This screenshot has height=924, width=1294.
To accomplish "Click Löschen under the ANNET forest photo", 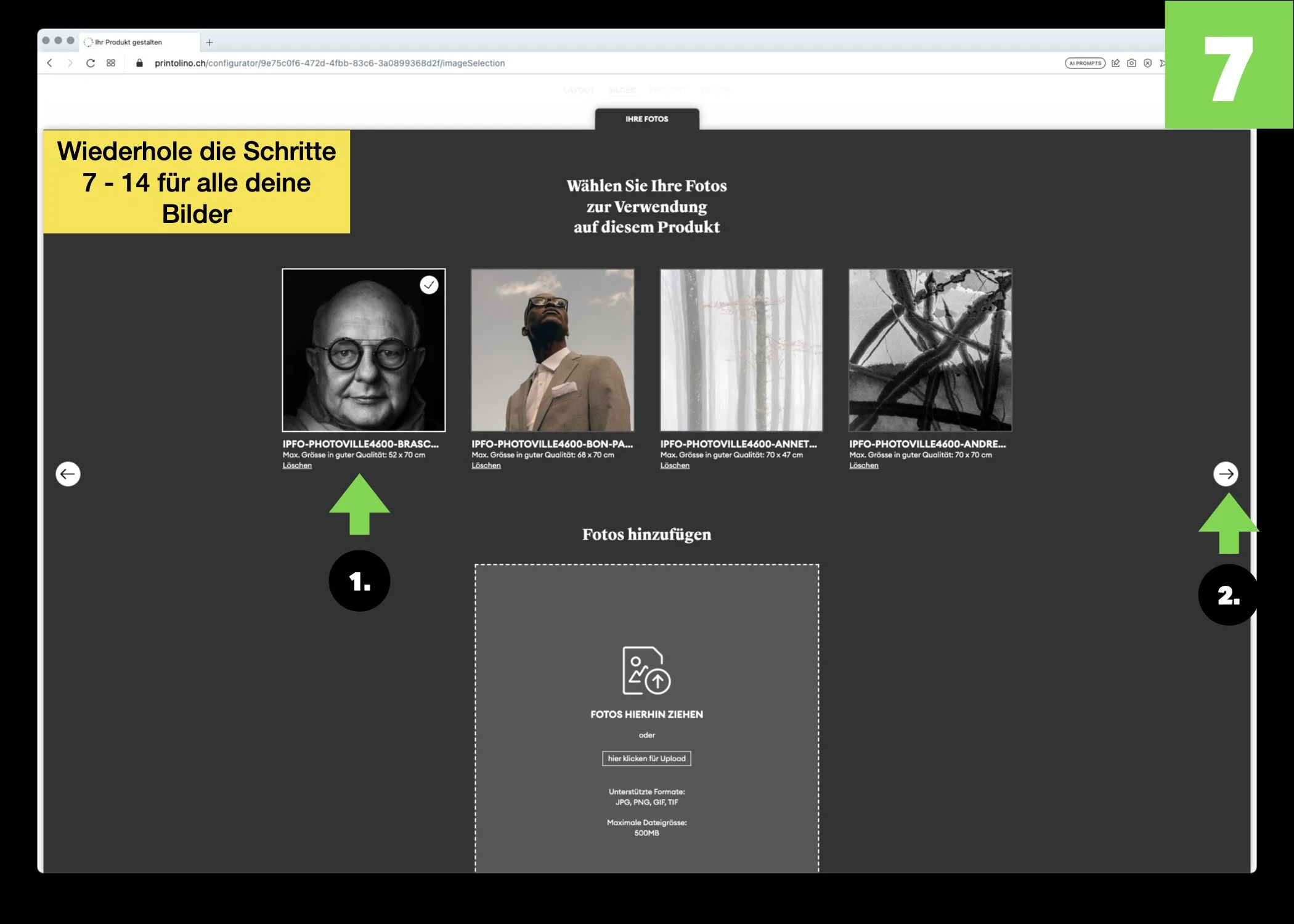I will coord(675,466).
